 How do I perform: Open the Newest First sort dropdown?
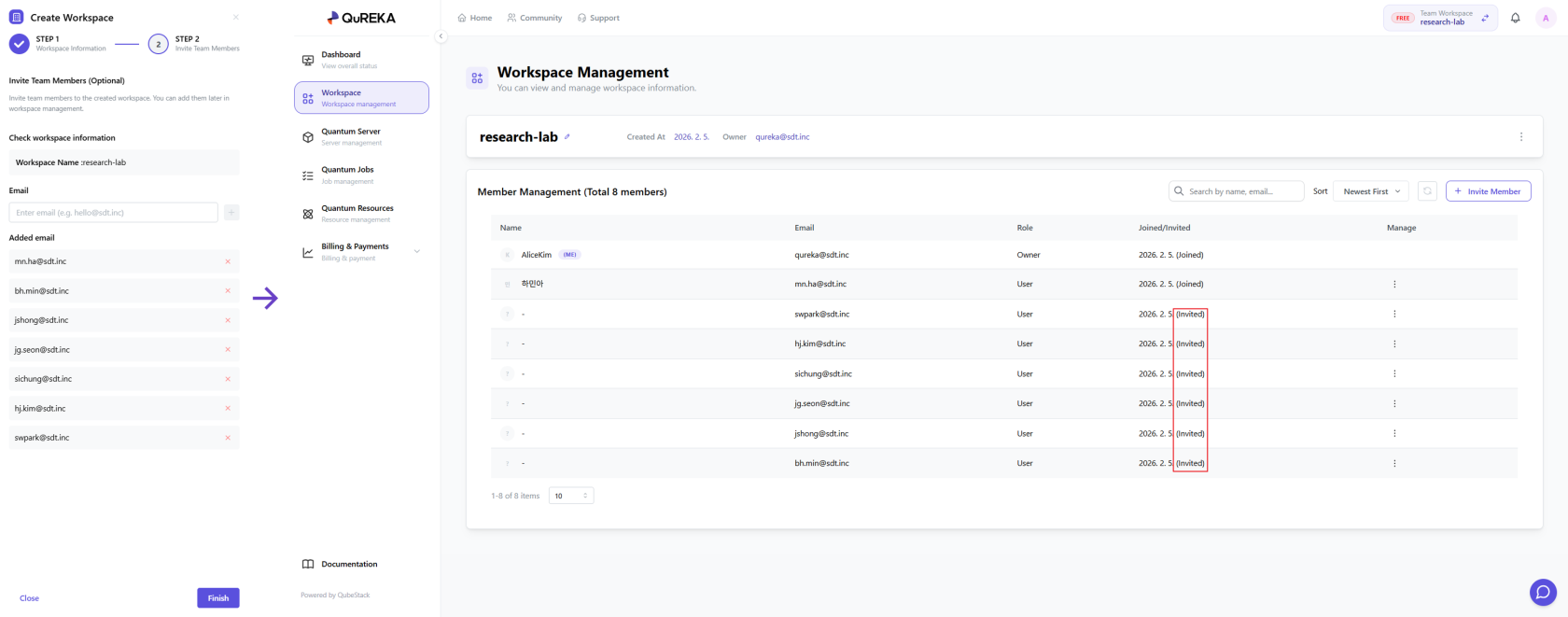pyautogui.click(x=1371, y=191)
